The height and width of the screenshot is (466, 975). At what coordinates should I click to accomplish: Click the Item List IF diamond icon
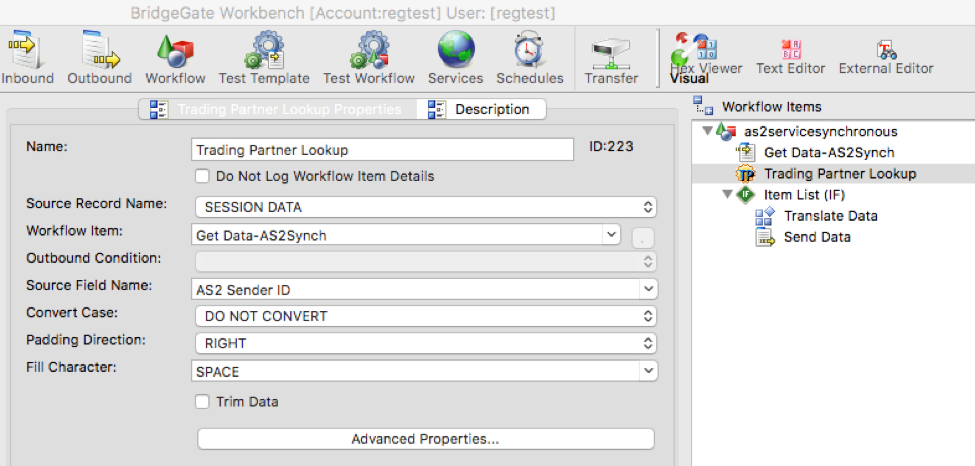coord(745,195)
